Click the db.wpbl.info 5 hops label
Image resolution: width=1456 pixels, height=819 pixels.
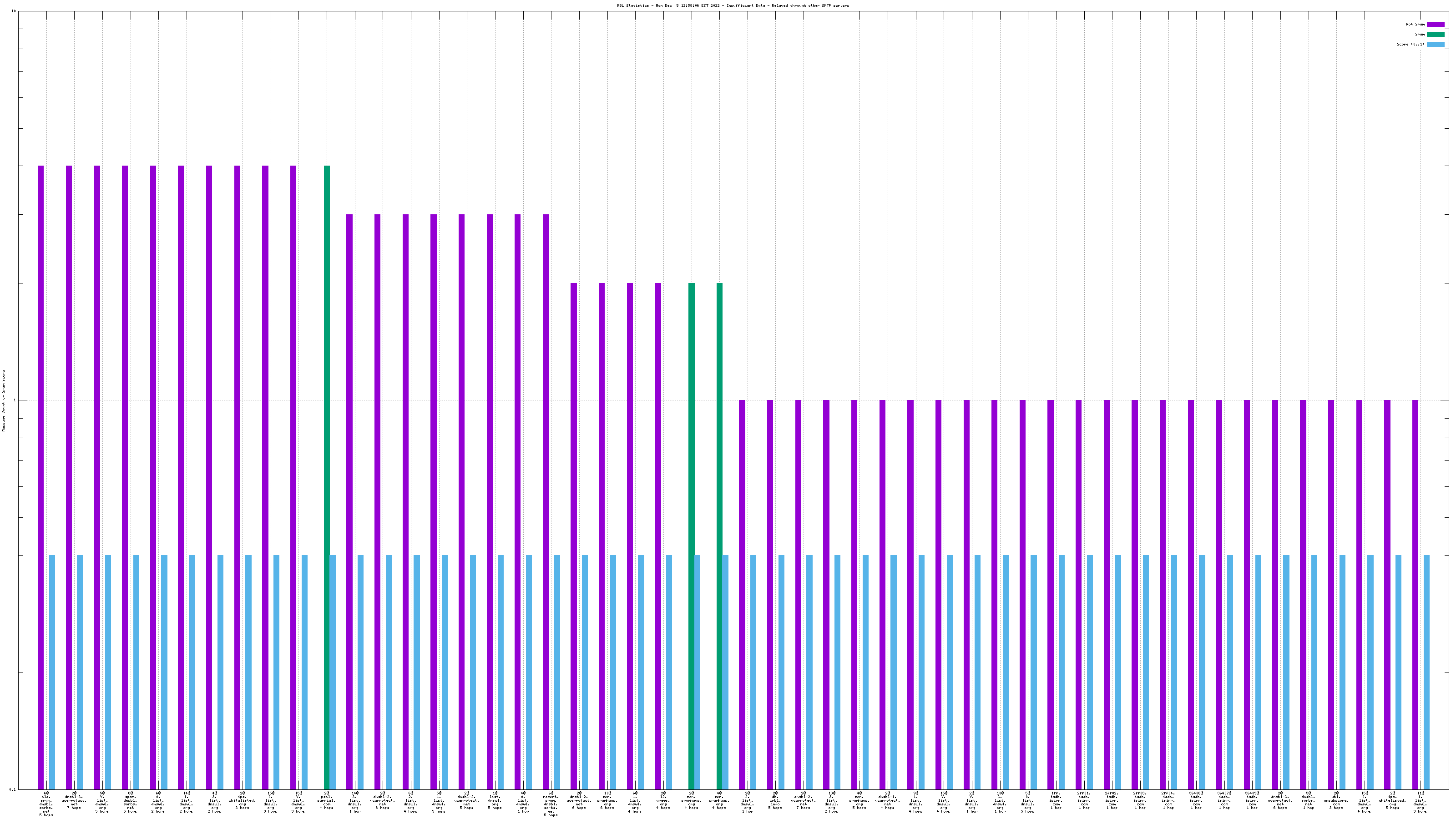(775, 800)
